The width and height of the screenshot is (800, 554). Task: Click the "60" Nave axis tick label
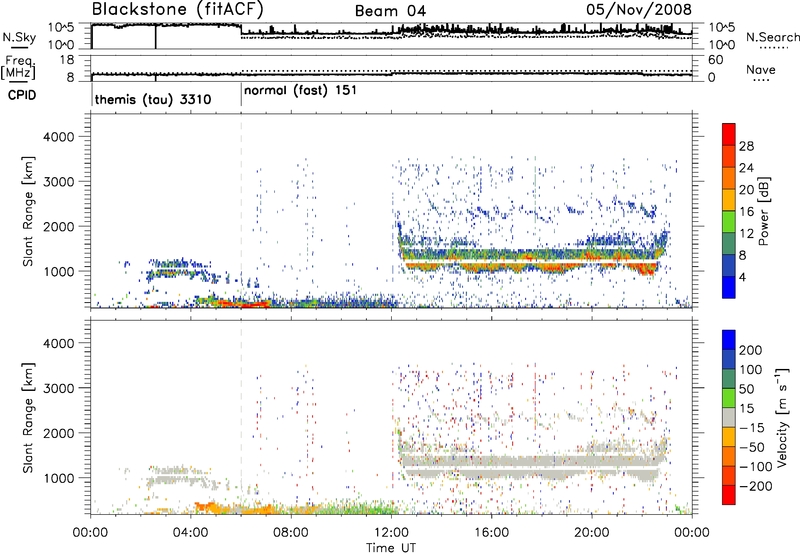point(715,60)
